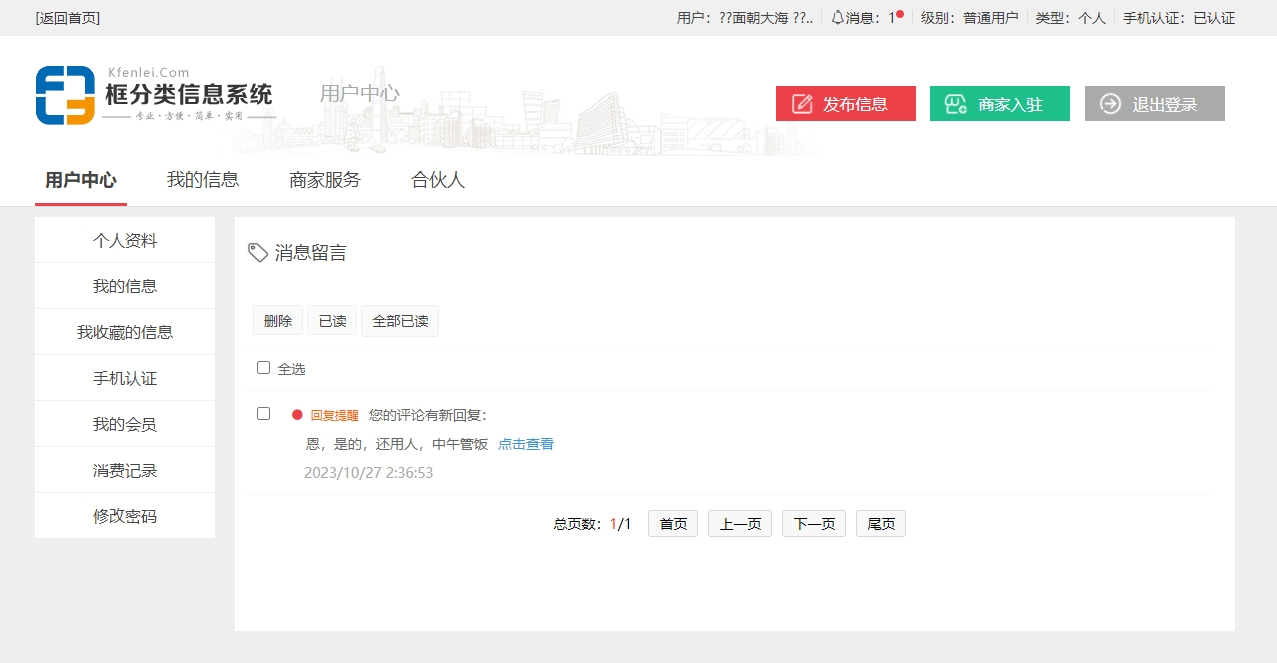Image resolution: width=1277 pixels, height=663 pixels.
Task: Click the notification bell icon
Action: tap(837, 18)
